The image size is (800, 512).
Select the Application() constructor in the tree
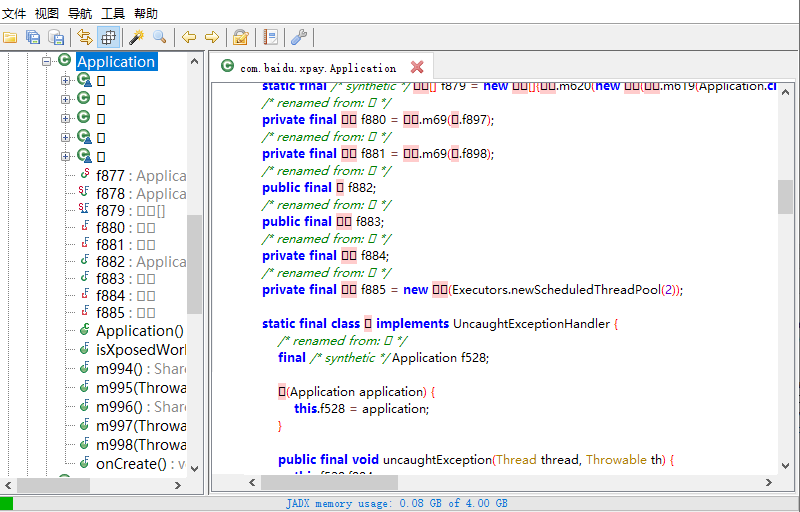[x=140, y=331]
